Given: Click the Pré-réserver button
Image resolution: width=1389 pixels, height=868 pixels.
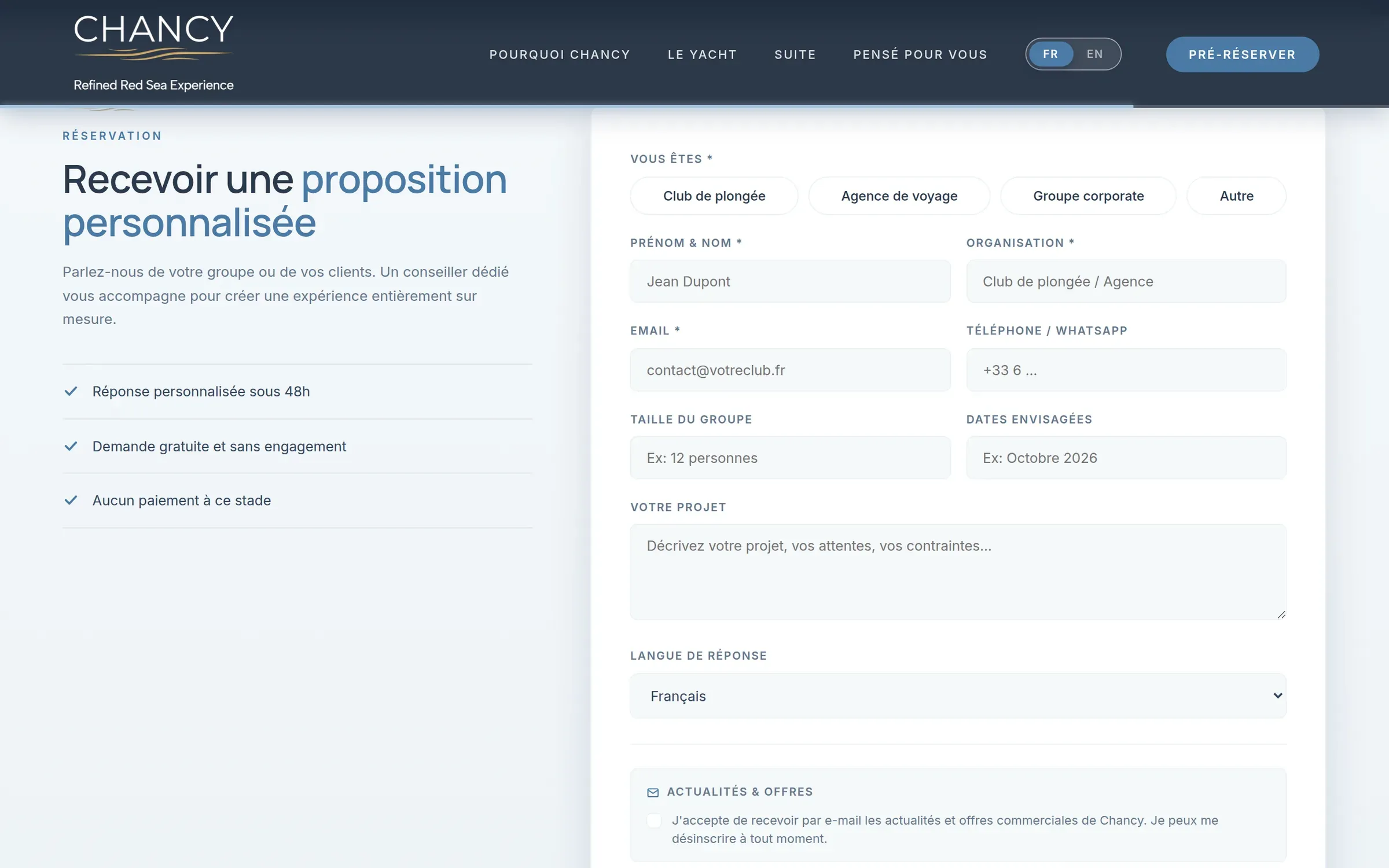Looking at the screenshot, I should point(1242,54).
